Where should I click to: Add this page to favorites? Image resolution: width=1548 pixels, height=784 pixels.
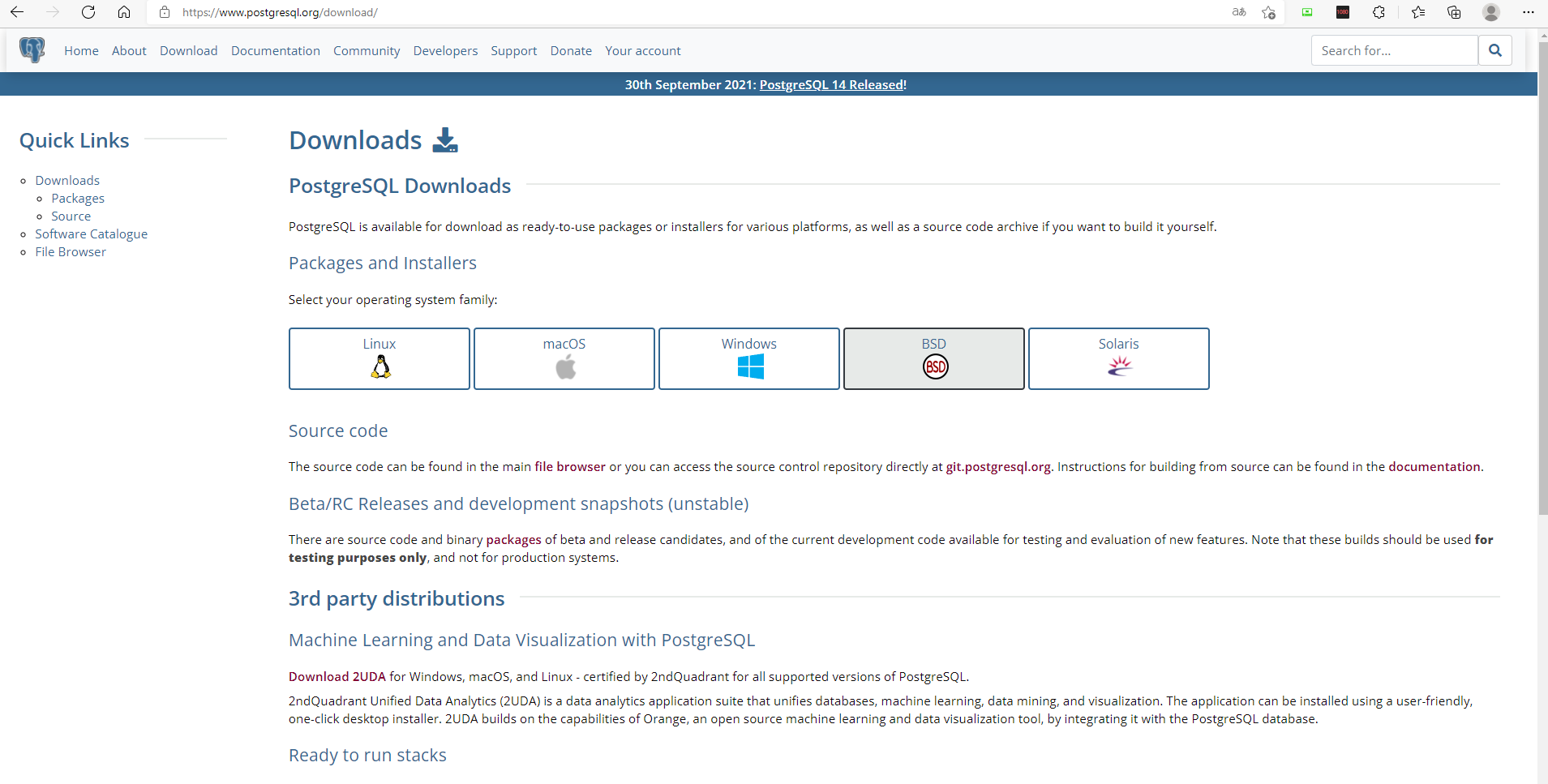click(1269, 12)
